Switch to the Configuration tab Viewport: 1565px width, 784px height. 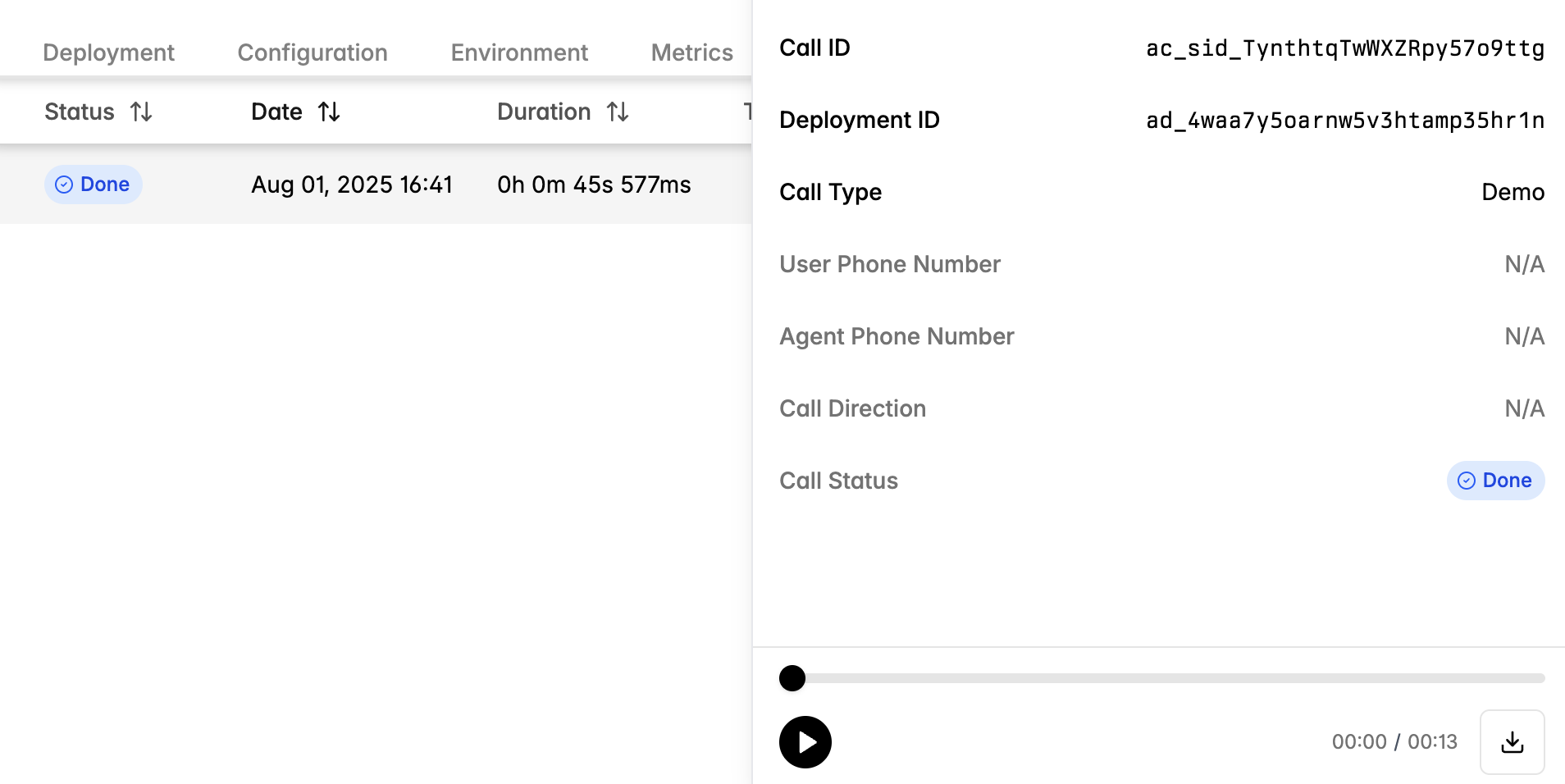[x=312, y=52]
